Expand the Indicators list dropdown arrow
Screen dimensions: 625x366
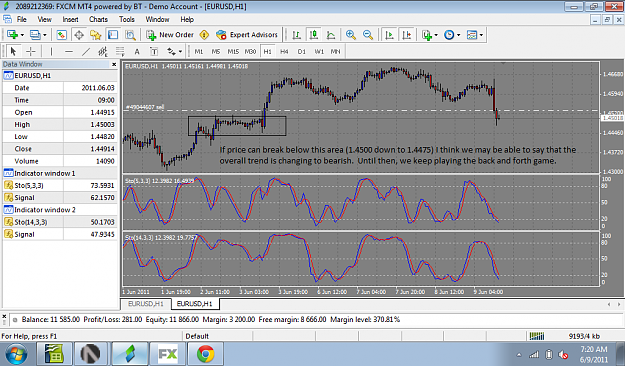coord(436,35)
